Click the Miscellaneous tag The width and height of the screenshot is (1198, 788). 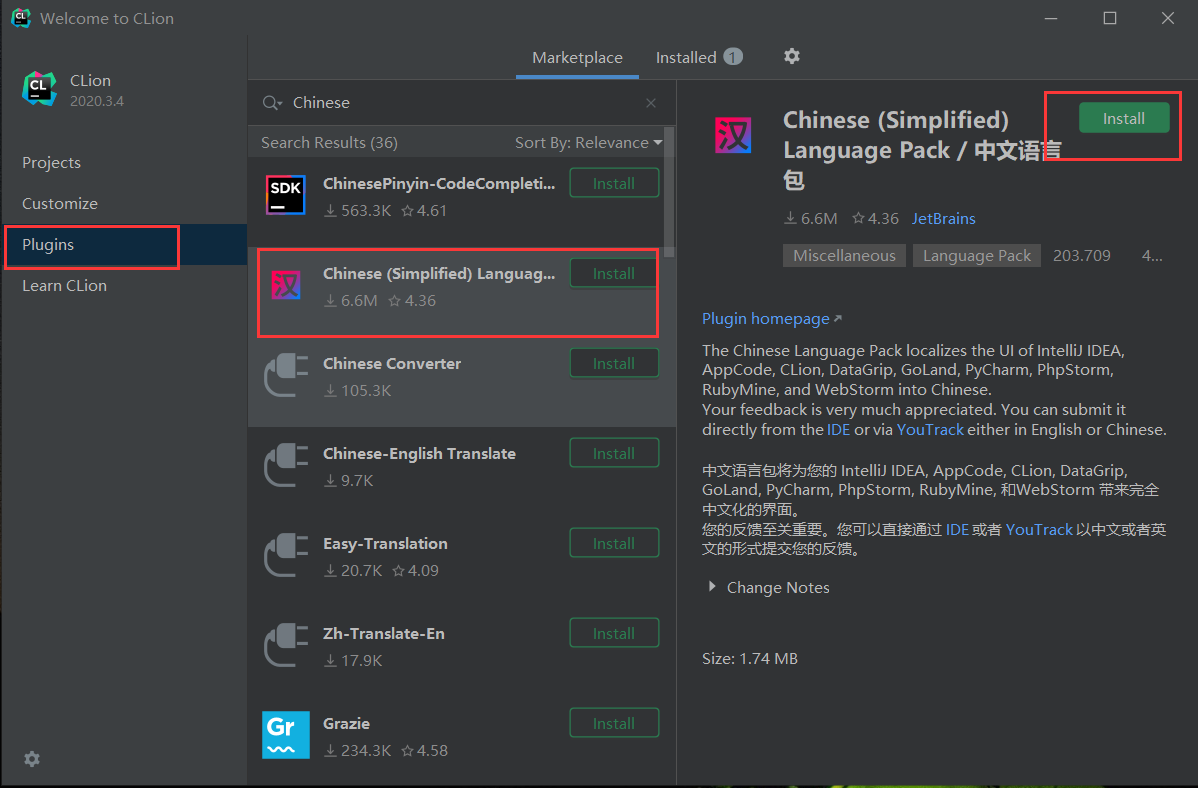point(844,255)
